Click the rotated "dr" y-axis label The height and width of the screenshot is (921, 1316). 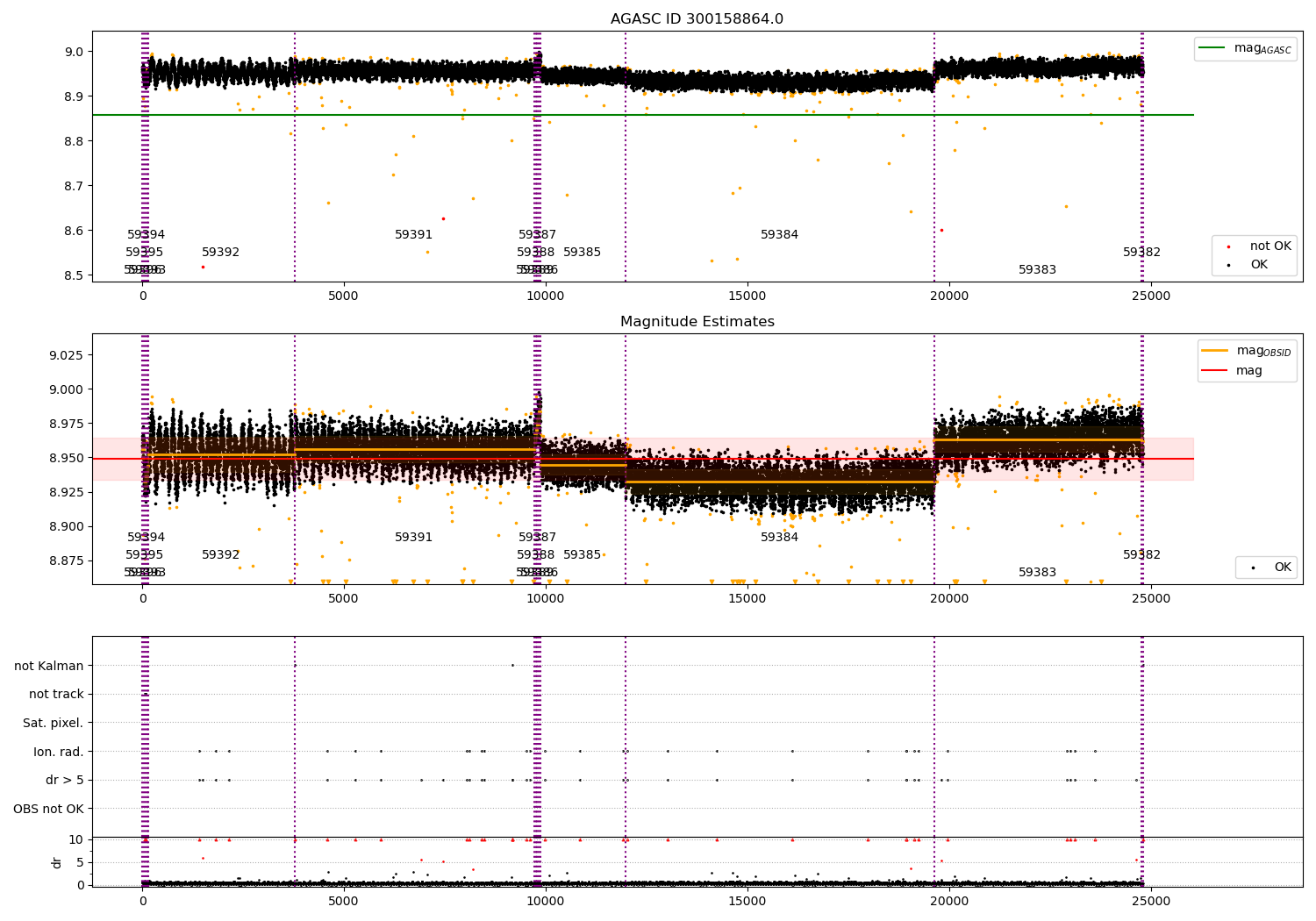[57, 862]
